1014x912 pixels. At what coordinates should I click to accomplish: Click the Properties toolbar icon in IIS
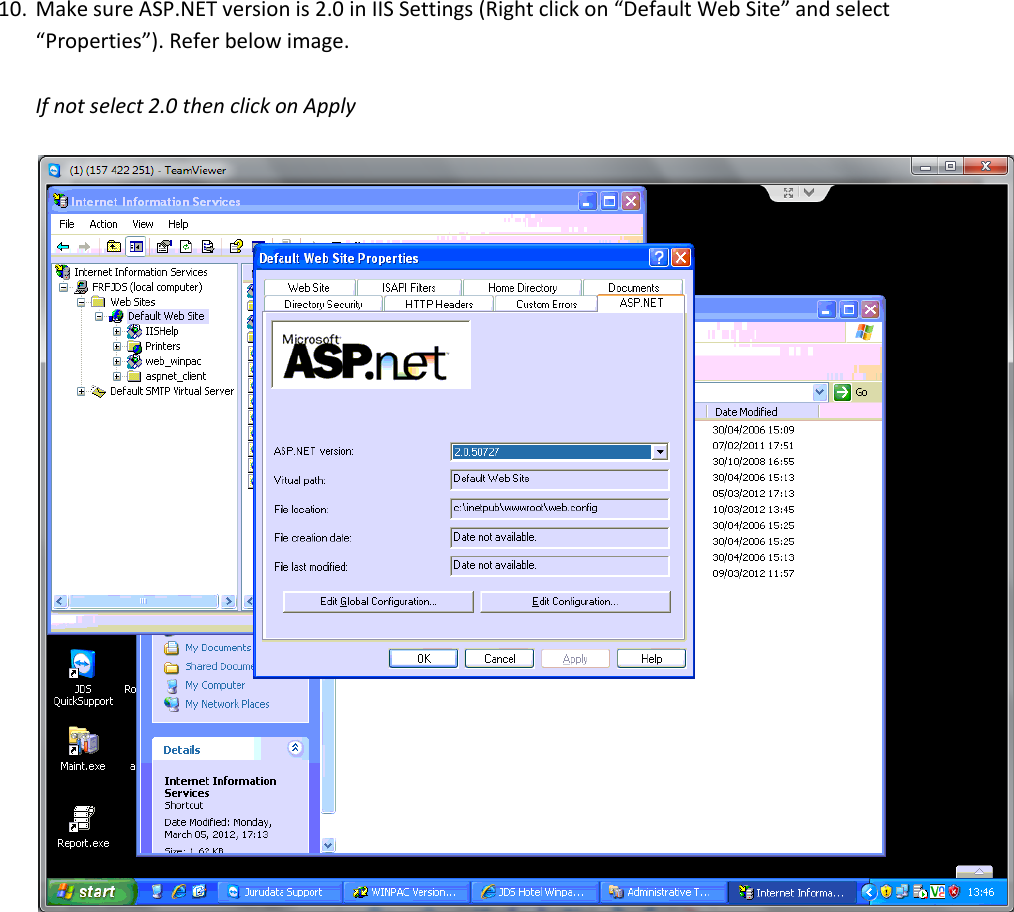[x=164, y=246]
